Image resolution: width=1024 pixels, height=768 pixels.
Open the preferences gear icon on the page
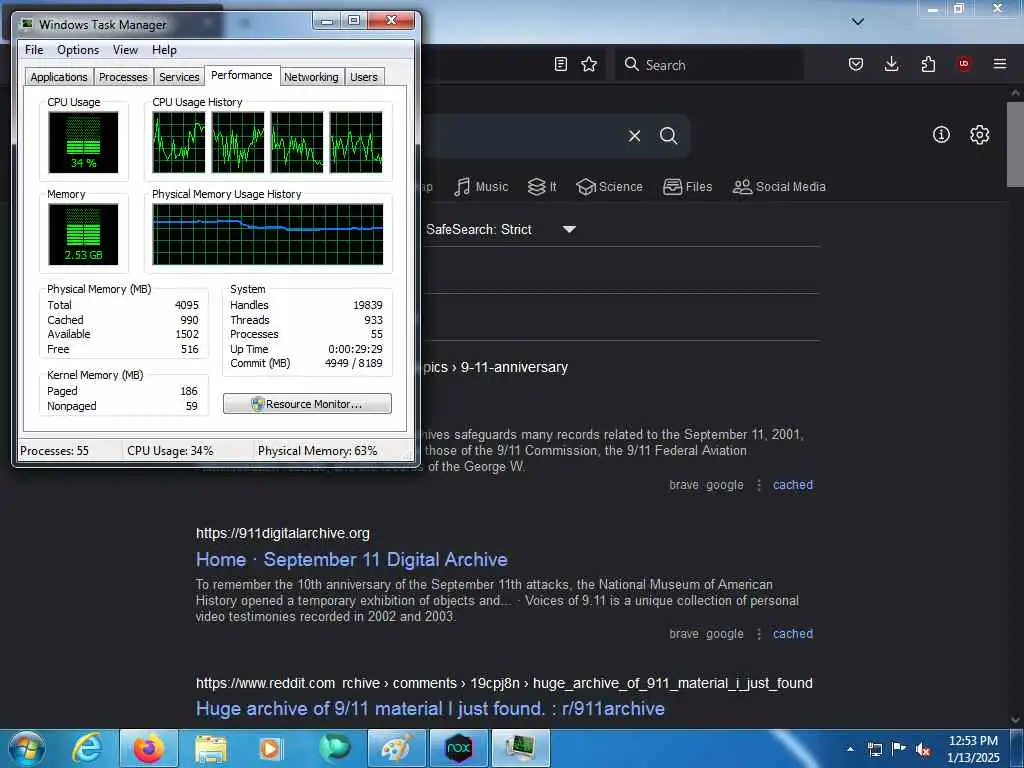[979, 135]
